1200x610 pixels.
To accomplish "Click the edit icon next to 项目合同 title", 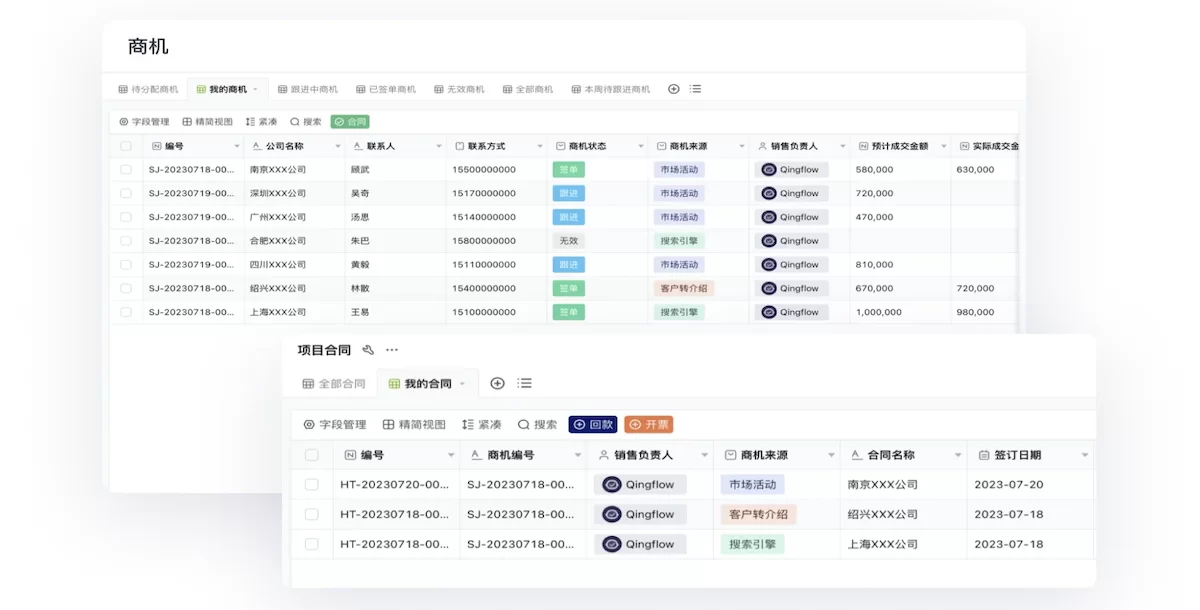I will click(368, 350).
